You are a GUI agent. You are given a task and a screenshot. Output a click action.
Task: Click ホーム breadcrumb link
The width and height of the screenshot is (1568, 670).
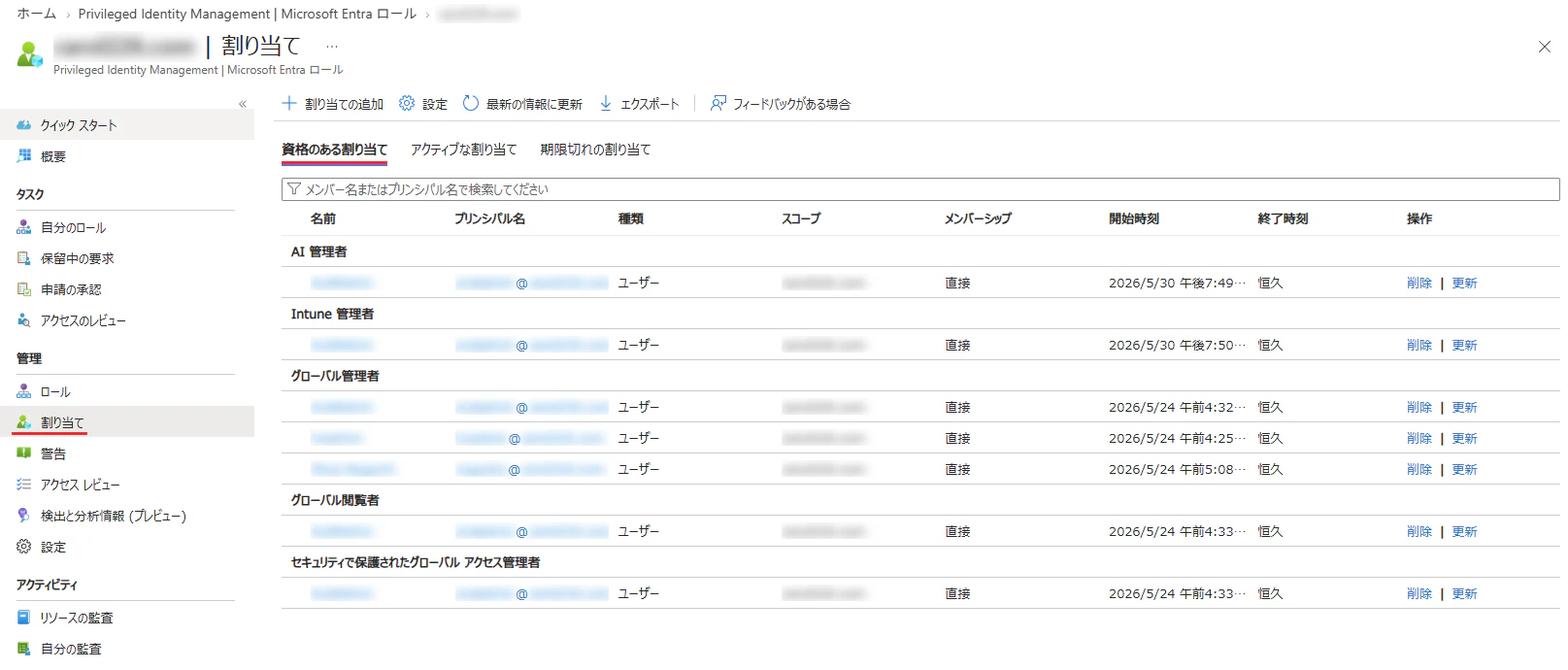[x=36, y=14]
